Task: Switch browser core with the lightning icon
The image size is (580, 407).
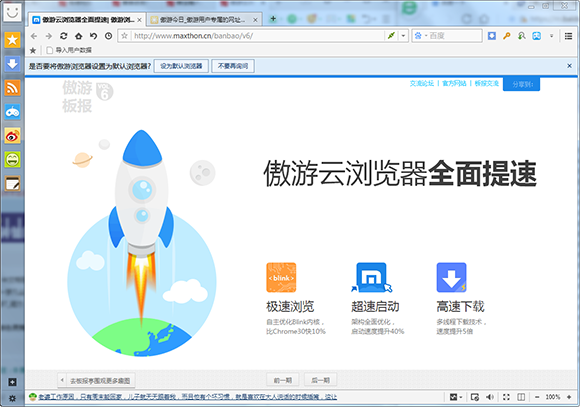Action: point(391,36)
